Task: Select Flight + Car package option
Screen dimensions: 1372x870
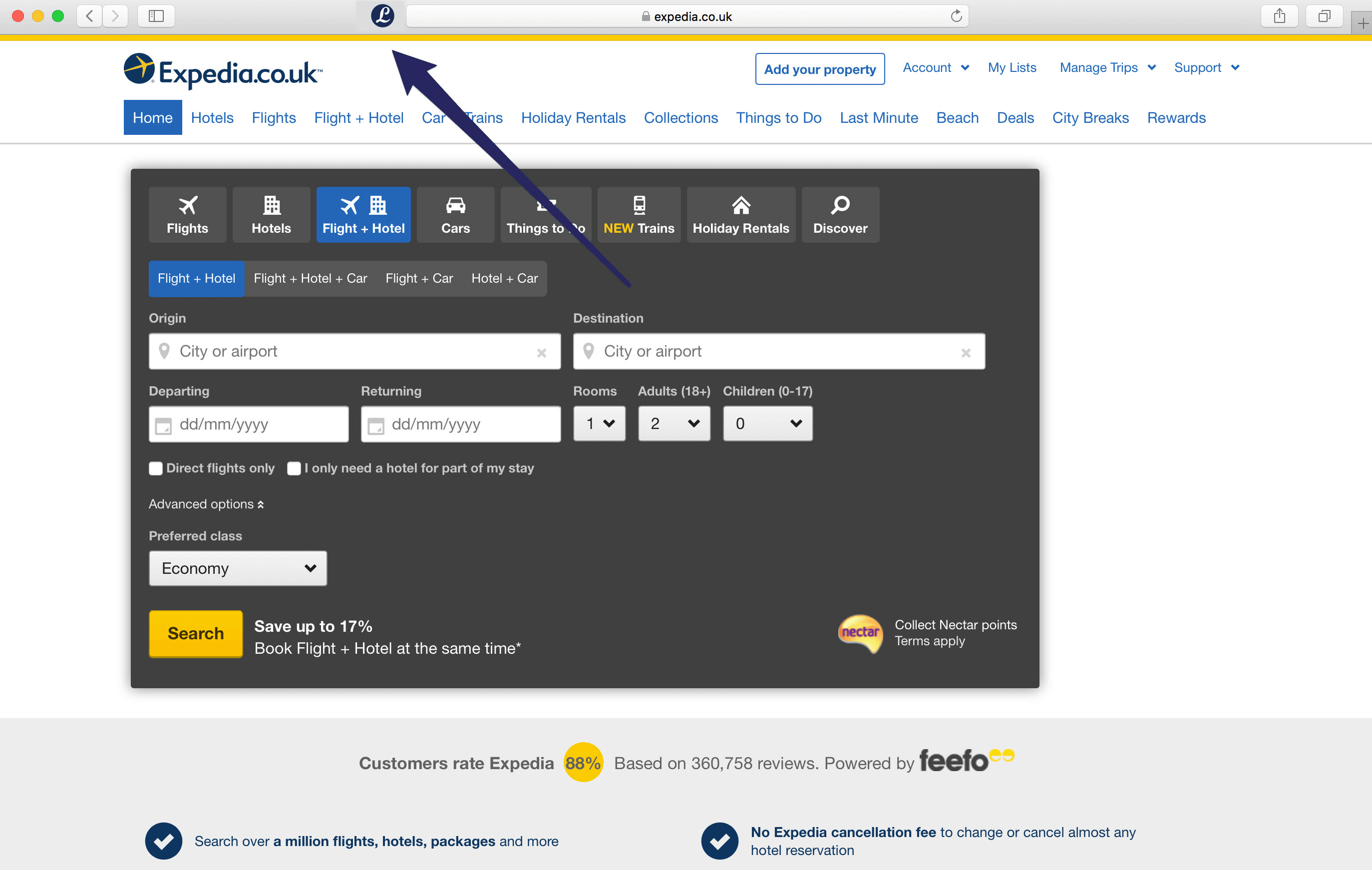Action: 419,279
